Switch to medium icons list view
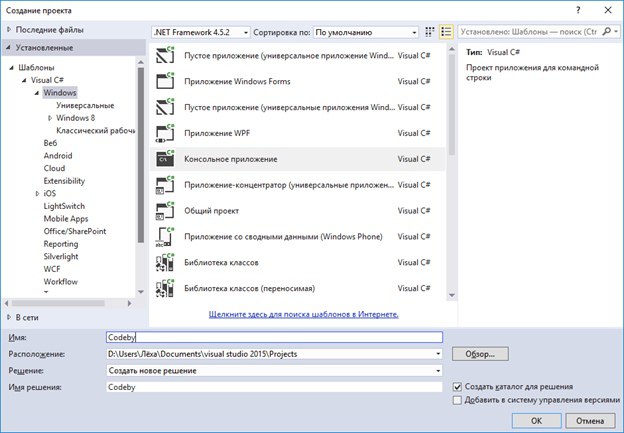This screenshot has width=624, height=433. (446, 32)
